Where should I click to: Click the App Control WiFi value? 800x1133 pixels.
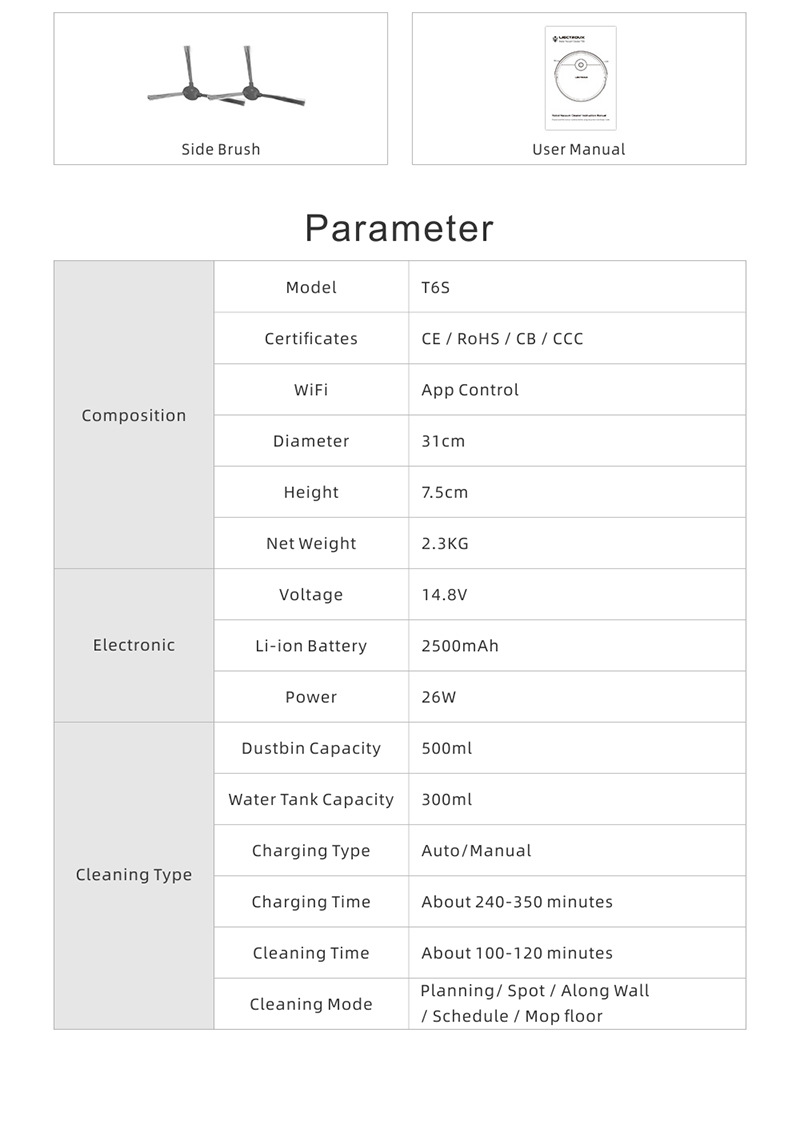click(470, 390)
